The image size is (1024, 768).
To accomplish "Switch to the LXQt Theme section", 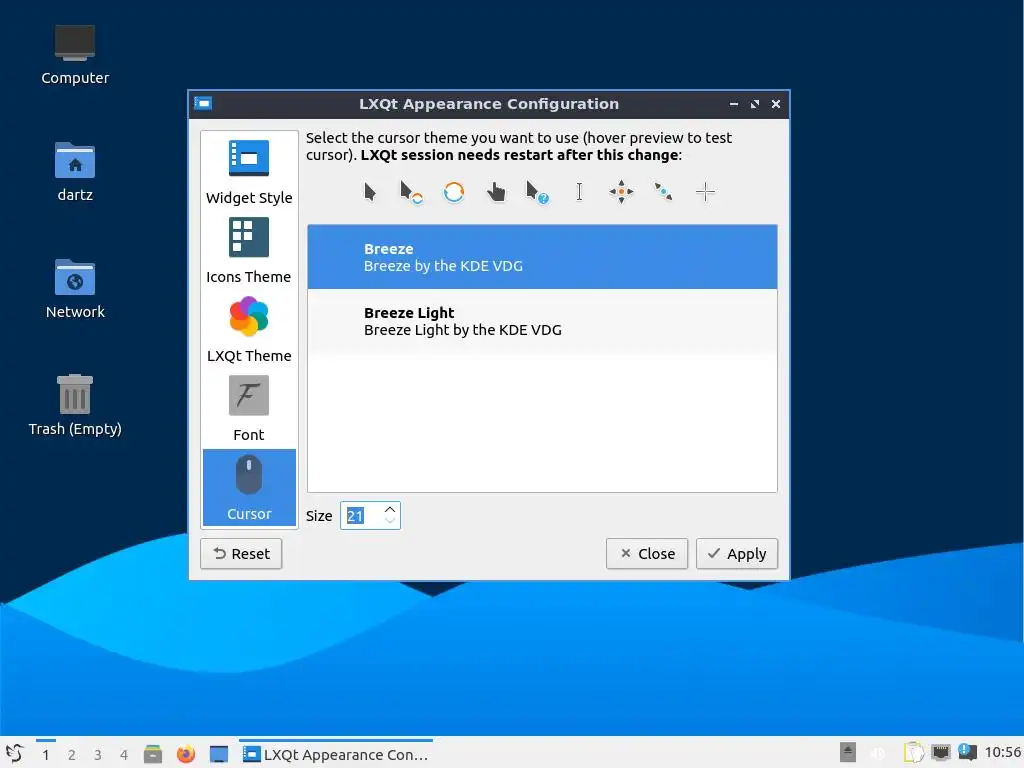I will point(249,330).
